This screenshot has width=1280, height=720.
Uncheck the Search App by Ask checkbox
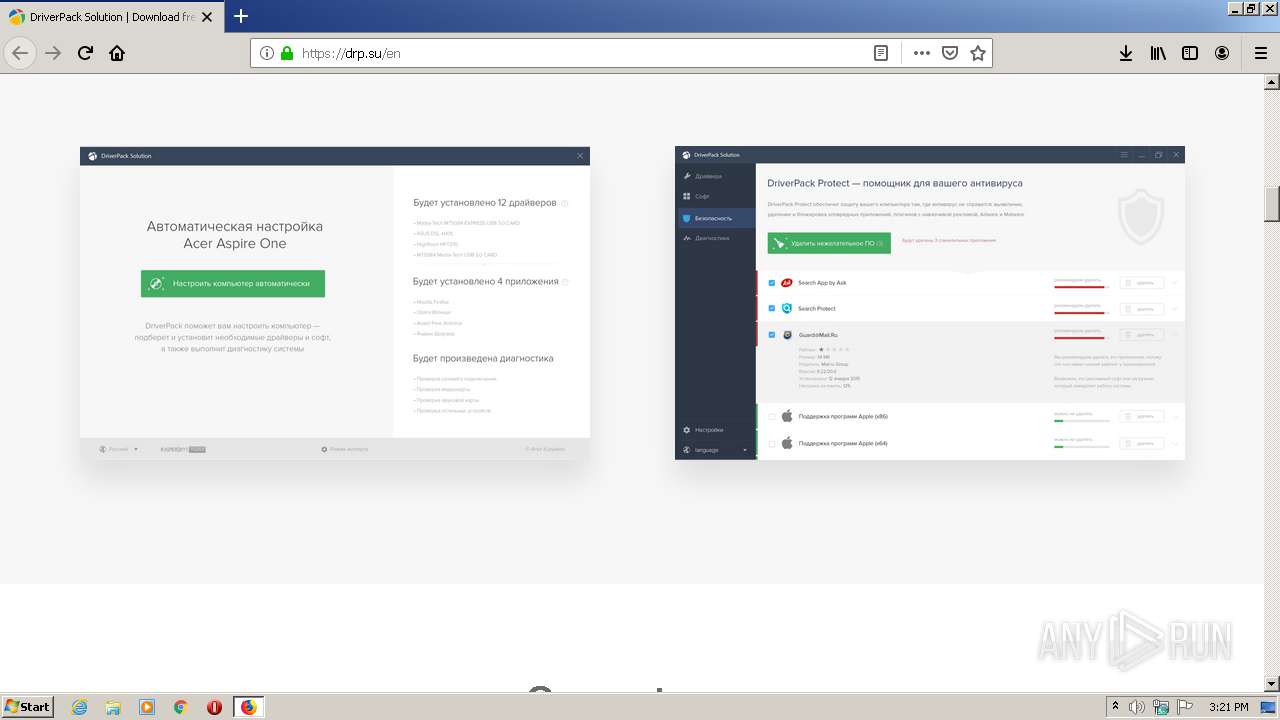click(772, 283)
